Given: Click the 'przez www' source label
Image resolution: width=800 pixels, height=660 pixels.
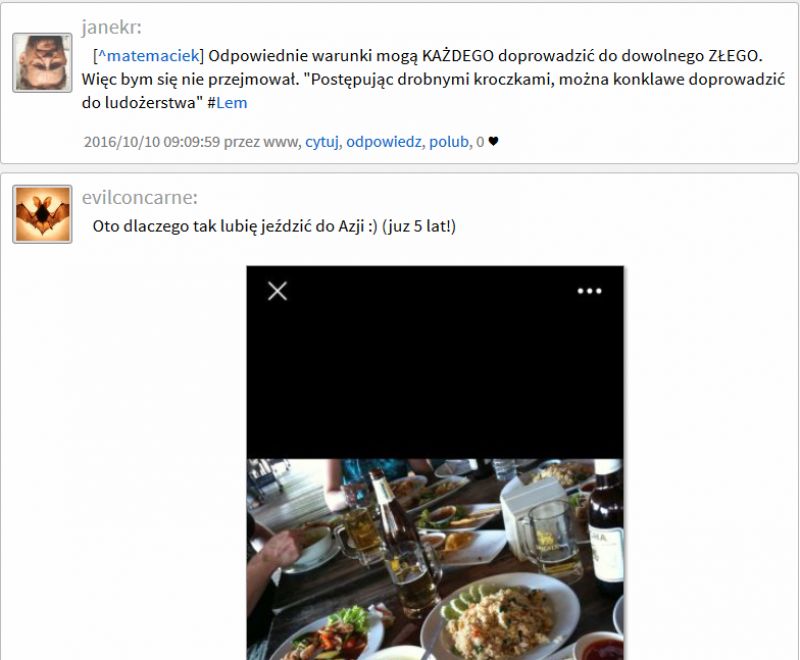Looking at the screenshot, I should click(262, 141).
